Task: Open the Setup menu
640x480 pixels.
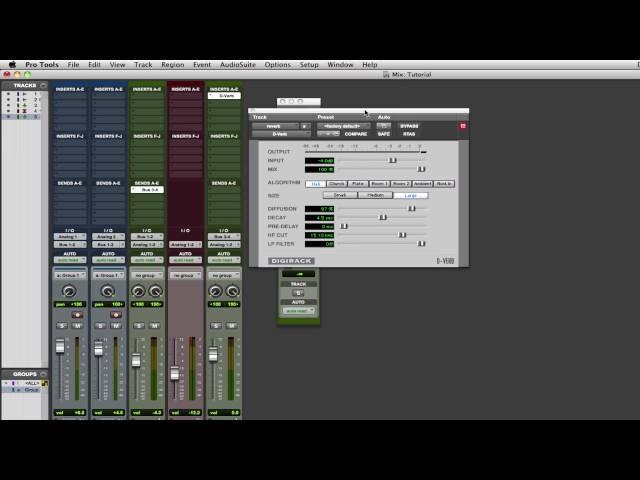Action: (x=309, y=64)
